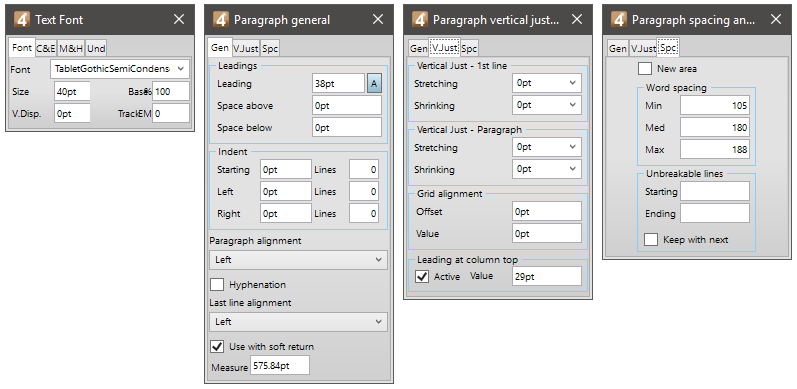Open the 1st line Stretching dropdown
This screenshot has height=389, width=797.
tap(547, 83)
